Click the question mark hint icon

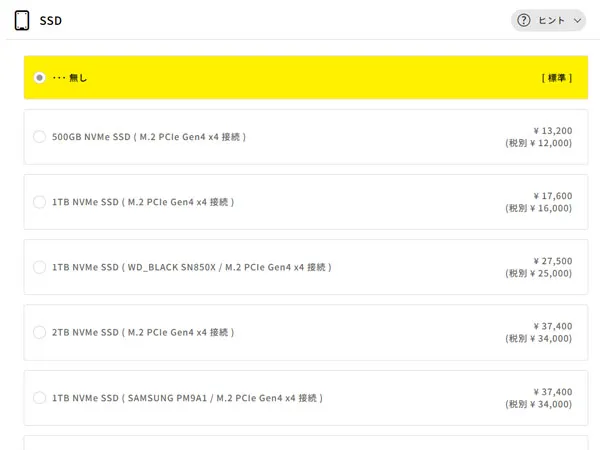(523, 20)
